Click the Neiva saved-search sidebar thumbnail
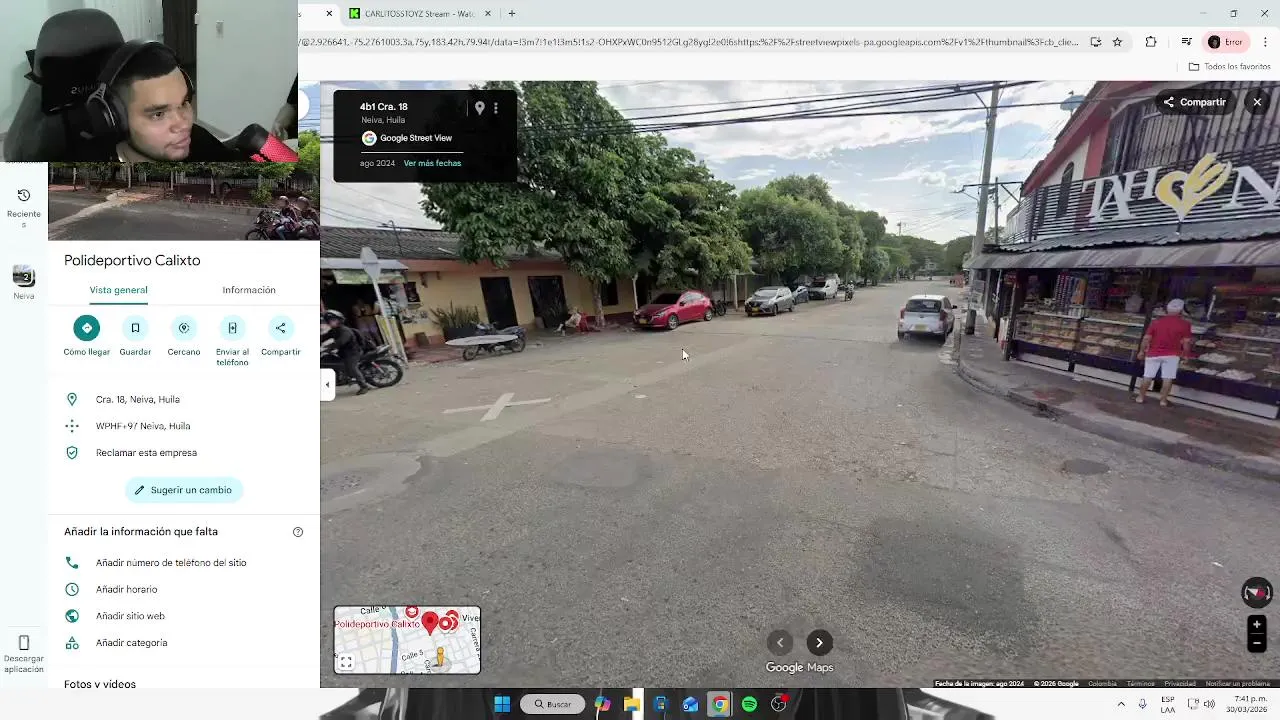 (23, 276)
